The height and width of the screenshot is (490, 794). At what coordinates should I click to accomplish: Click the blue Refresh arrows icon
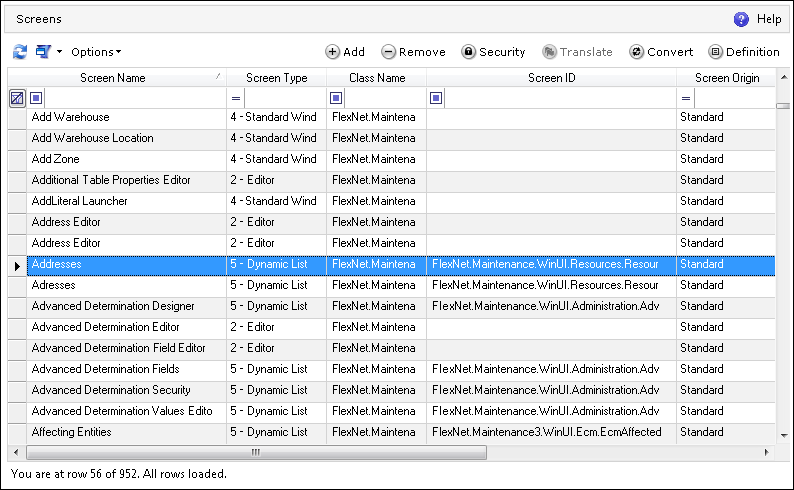tap(20, 52)
